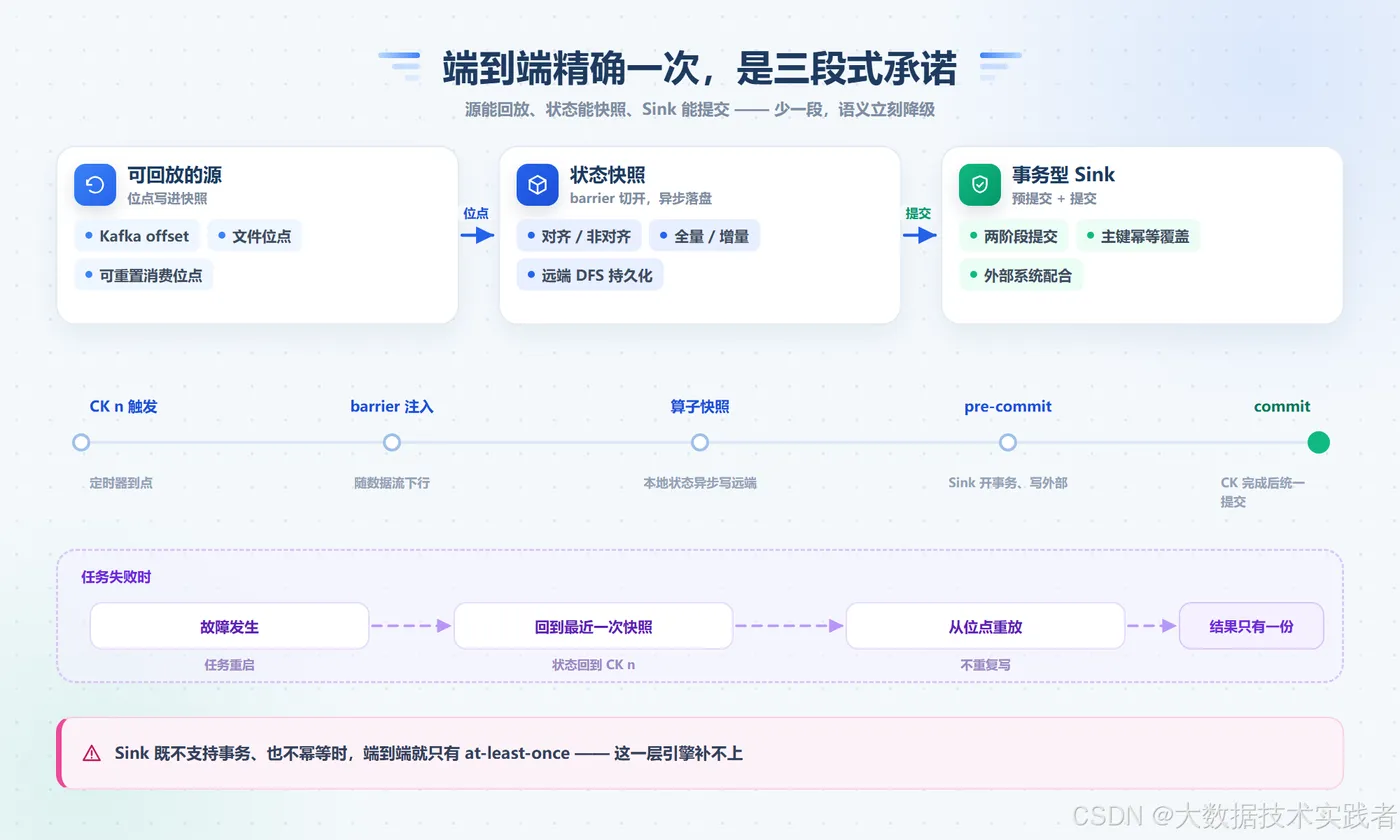
Task: Click the 状态快照 card title
Action: (607, 175)
